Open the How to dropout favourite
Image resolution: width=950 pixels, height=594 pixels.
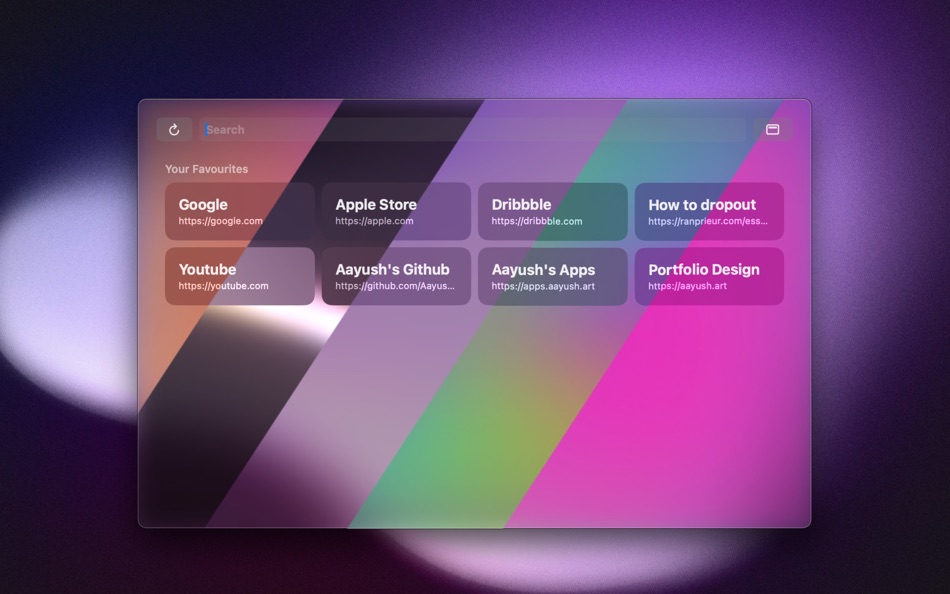[709, 212]
